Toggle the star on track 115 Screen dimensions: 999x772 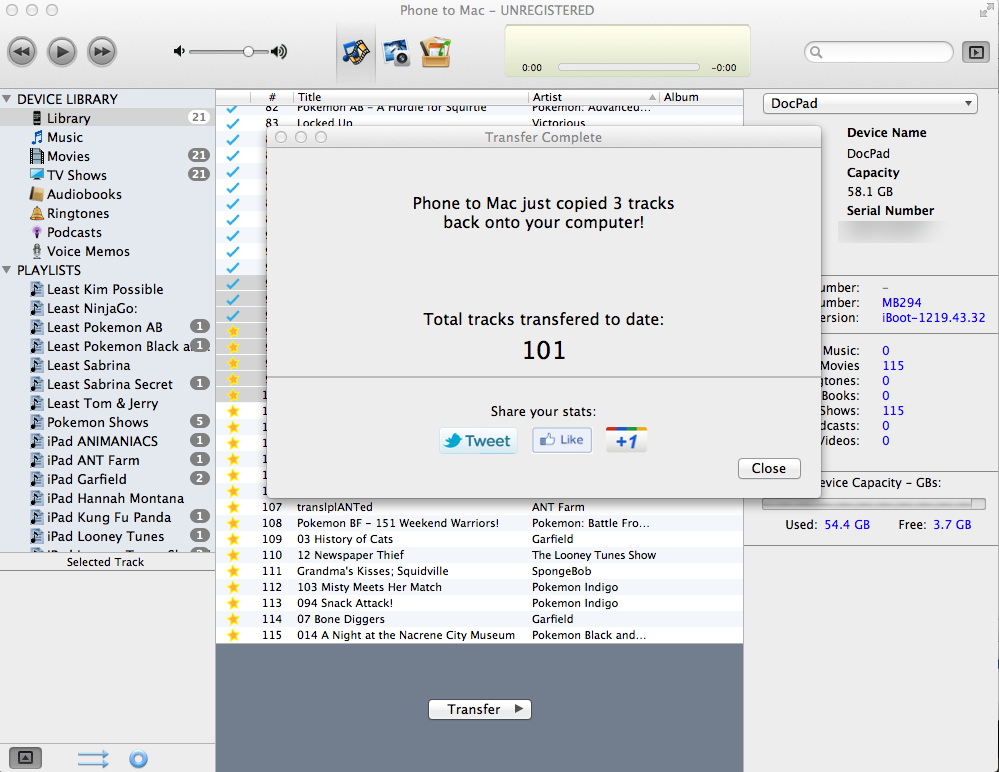[233, 635]
